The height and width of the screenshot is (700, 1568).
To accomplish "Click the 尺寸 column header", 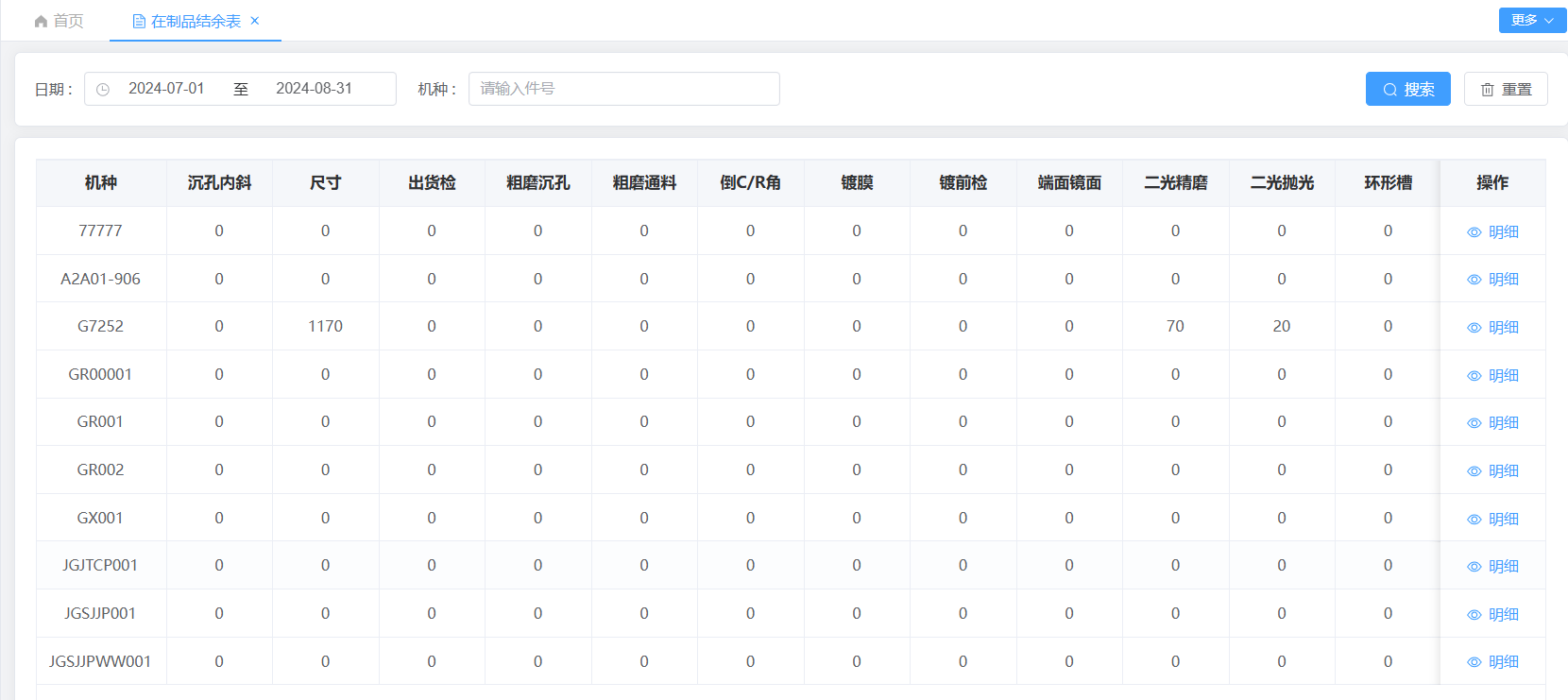I will point(325,182).
